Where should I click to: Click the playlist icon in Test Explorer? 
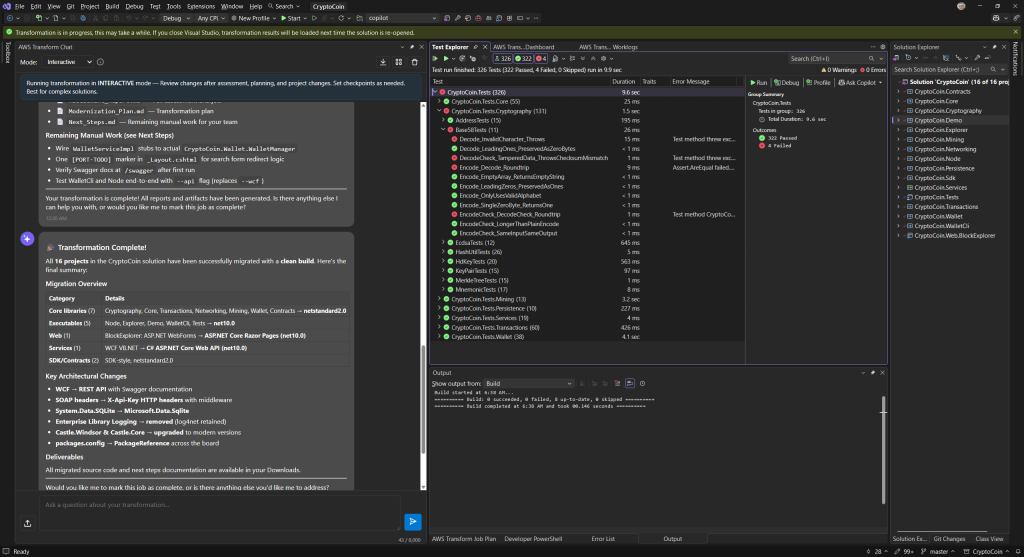[x=556, y=59]
